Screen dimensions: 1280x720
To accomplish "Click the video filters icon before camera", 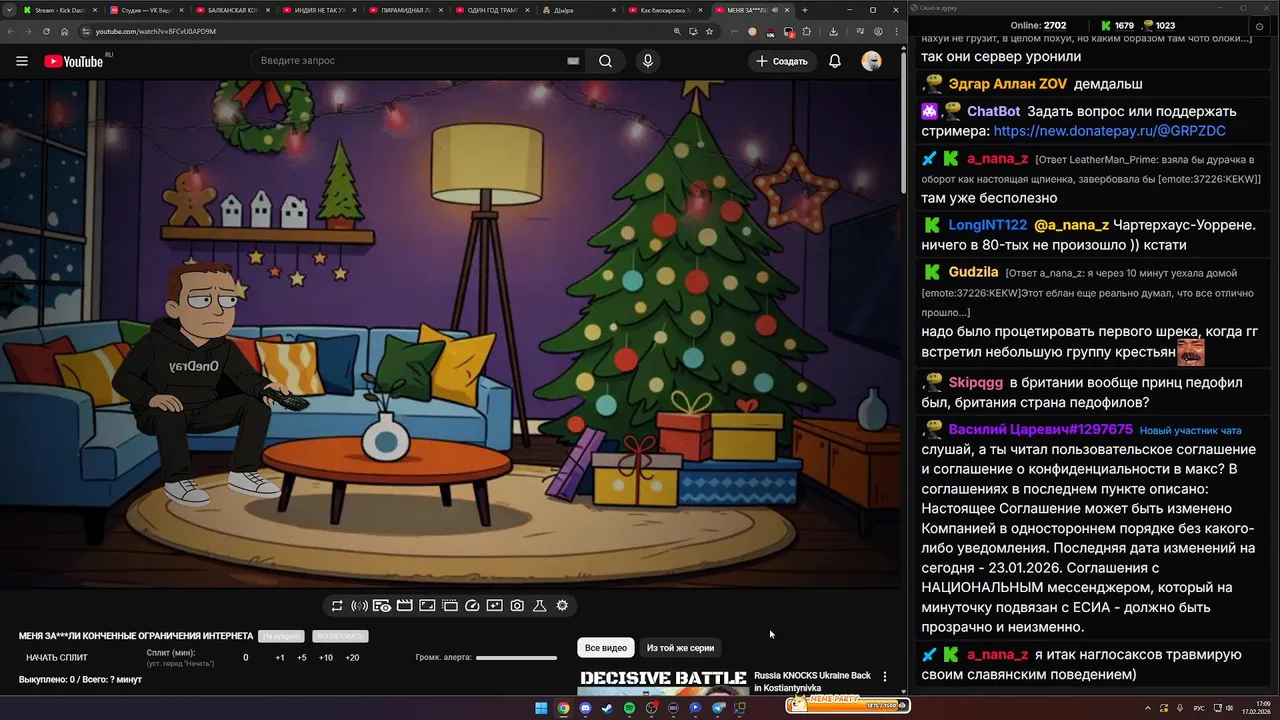I will coord(494,606).
